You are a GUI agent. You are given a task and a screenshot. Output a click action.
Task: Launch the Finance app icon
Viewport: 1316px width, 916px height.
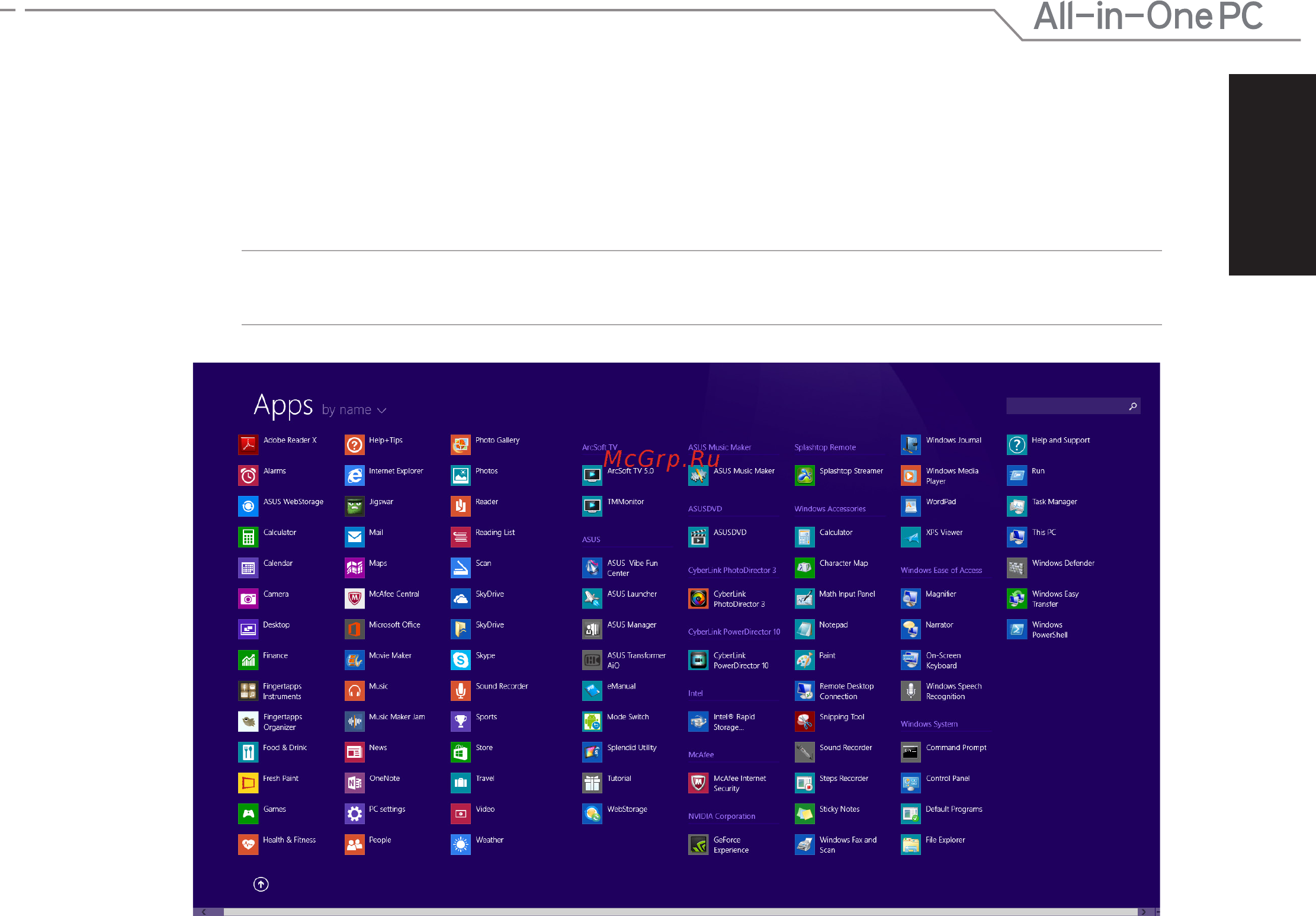248,660
